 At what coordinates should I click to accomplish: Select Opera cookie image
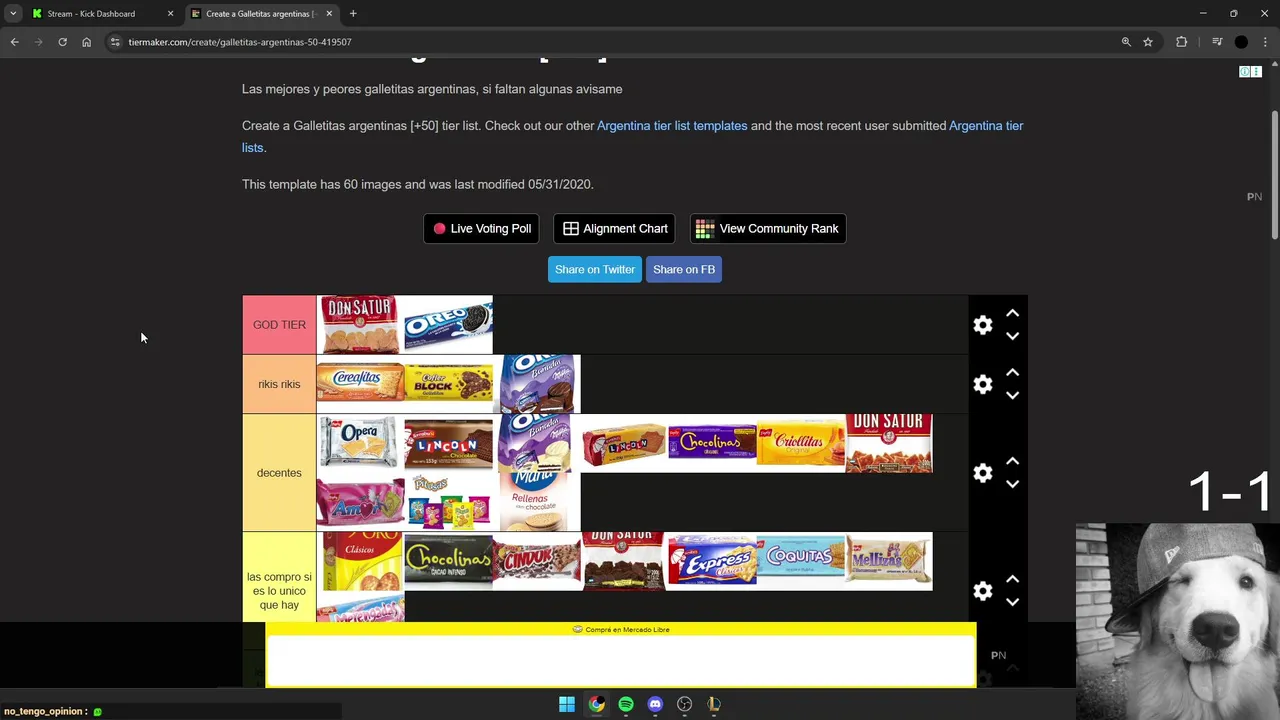360,443
